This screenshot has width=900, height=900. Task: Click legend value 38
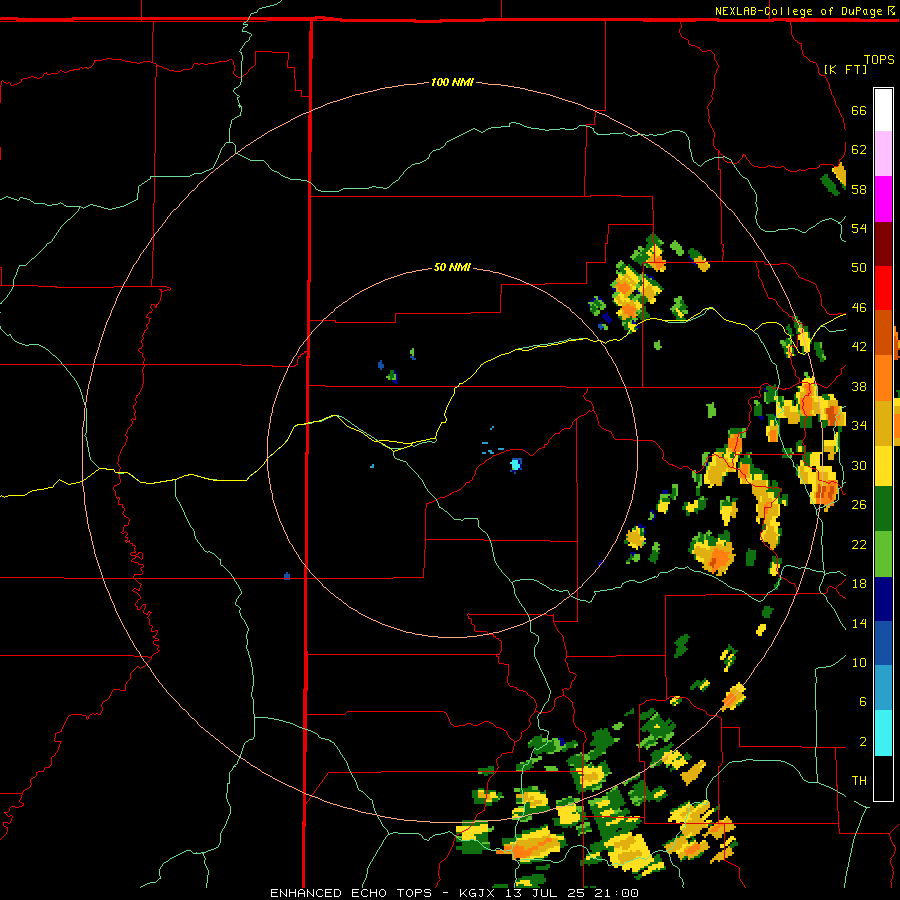(859, 386)
